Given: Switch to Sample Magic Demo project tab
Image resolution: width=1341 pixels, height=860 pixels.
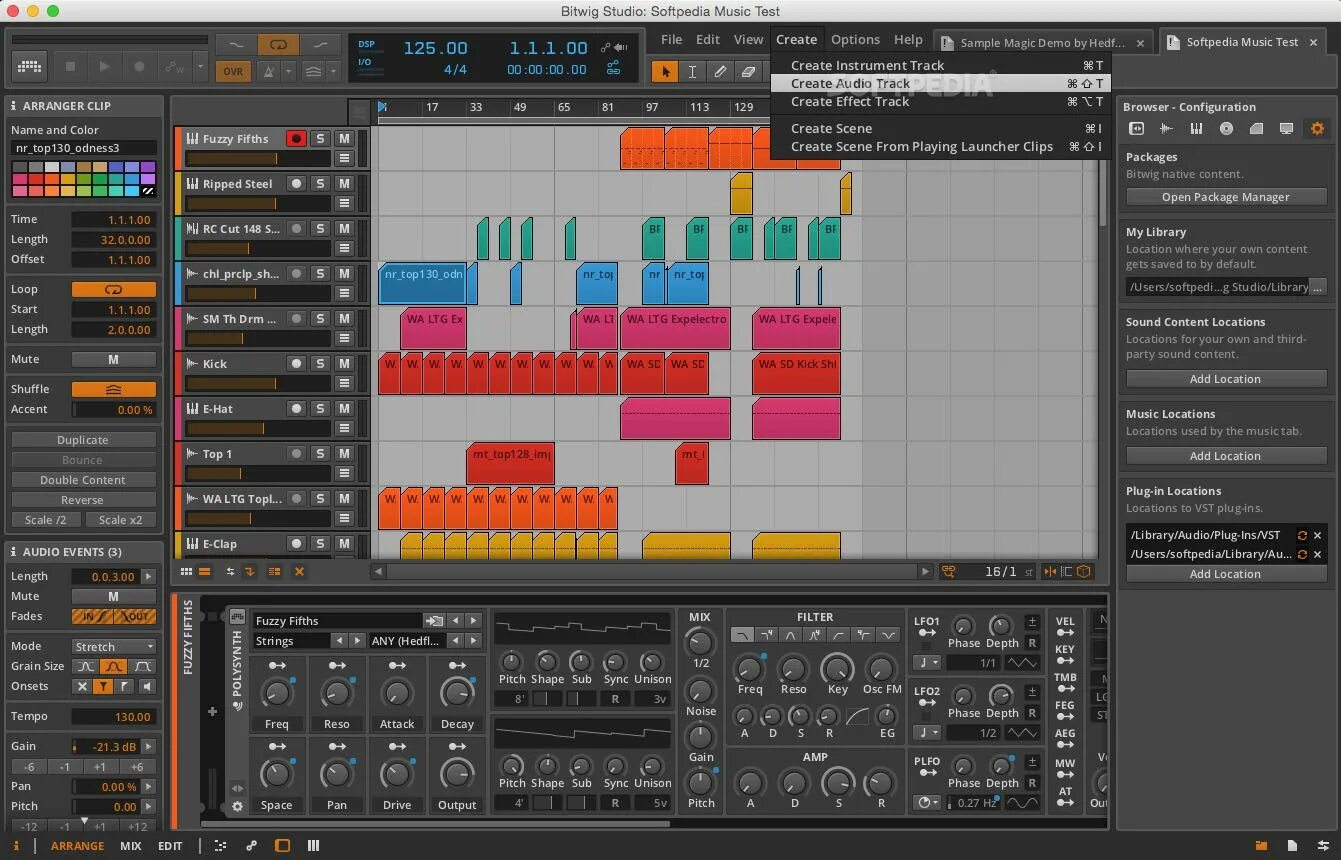Looking at the screenshot, I should [x=1043, y=42].
